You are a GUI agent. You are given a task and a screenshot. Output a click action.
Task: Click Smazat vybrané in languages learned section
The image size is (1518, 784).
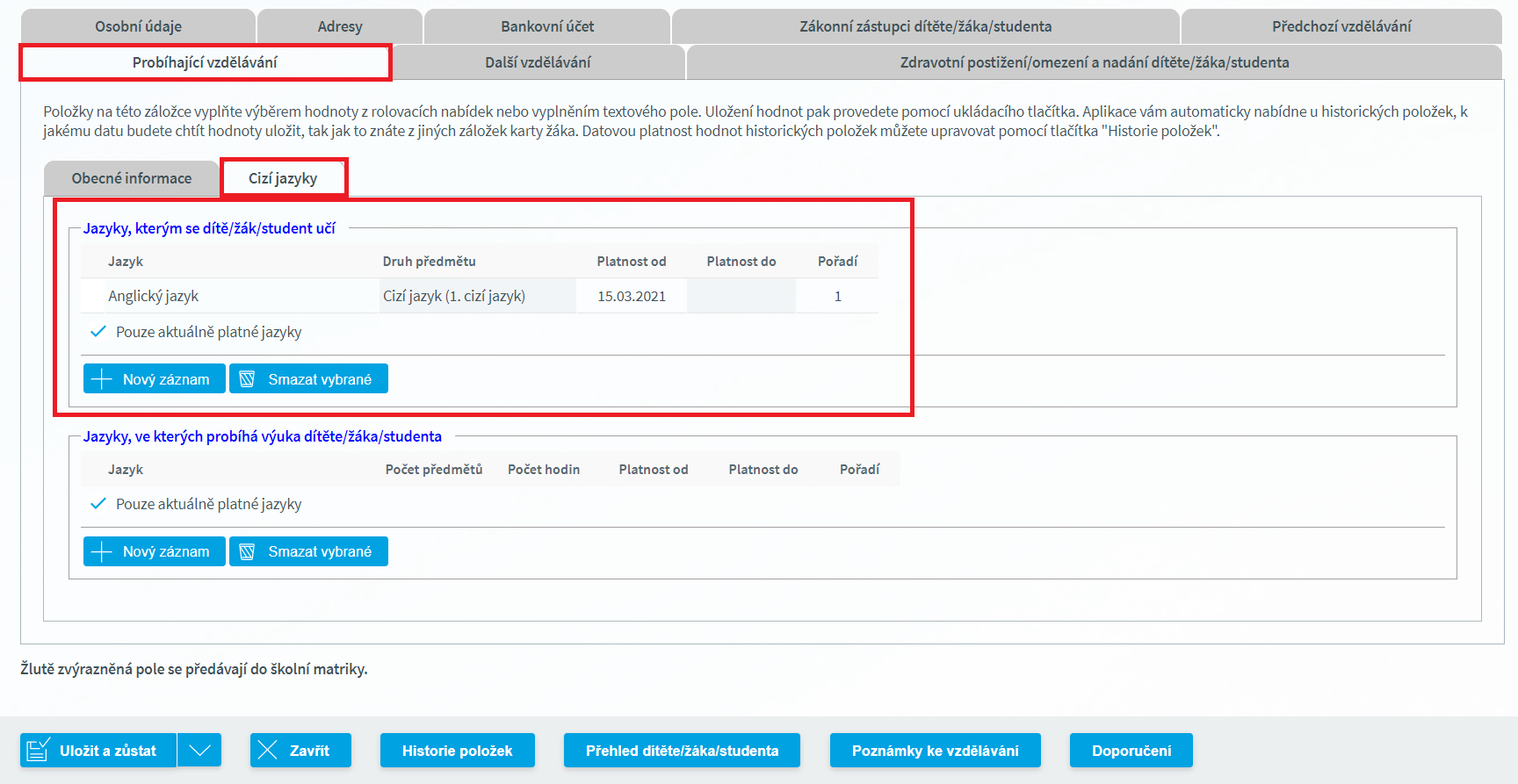pyautogui.click(x=308, y=378)
